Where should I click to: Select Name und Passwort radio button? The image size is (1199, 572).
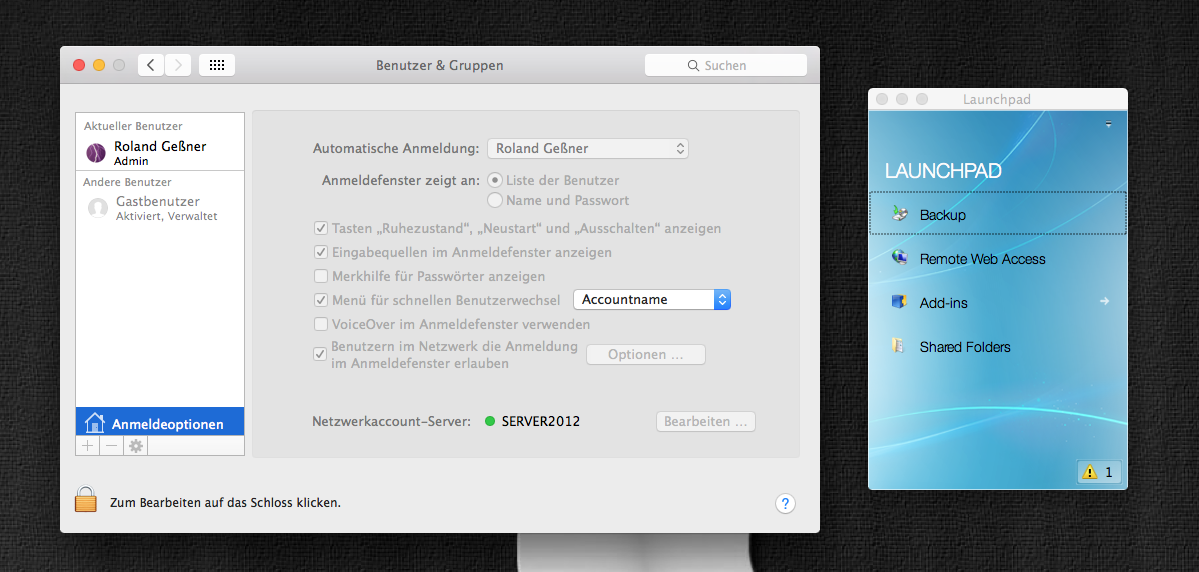coord(495,200)
